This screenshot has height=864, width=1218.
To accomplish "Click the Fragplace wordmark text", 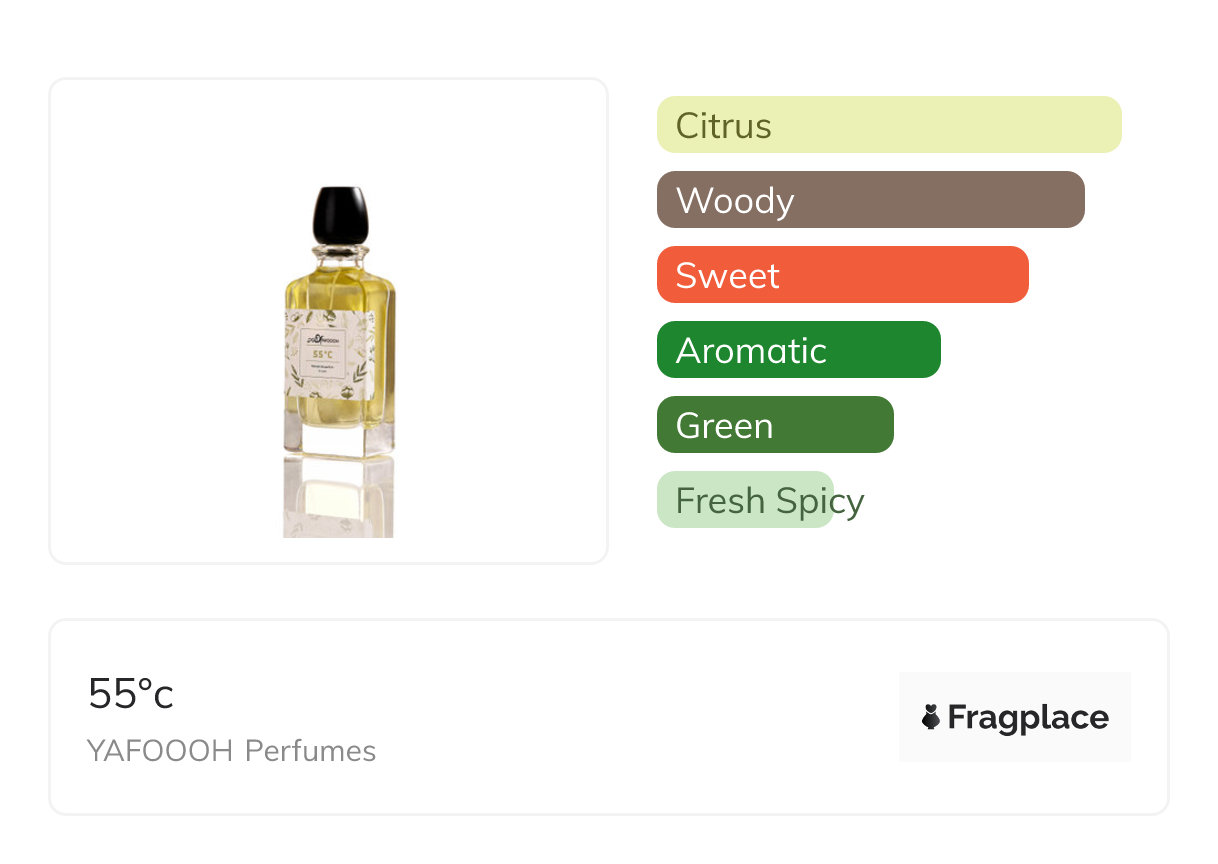I will point(1028,717).
